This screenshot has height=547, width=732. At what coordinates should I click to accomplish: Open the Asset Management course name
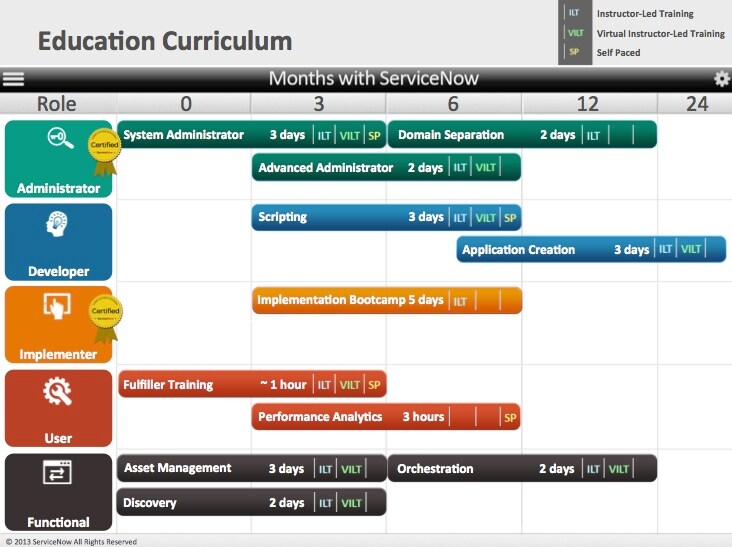coord(178,468)
